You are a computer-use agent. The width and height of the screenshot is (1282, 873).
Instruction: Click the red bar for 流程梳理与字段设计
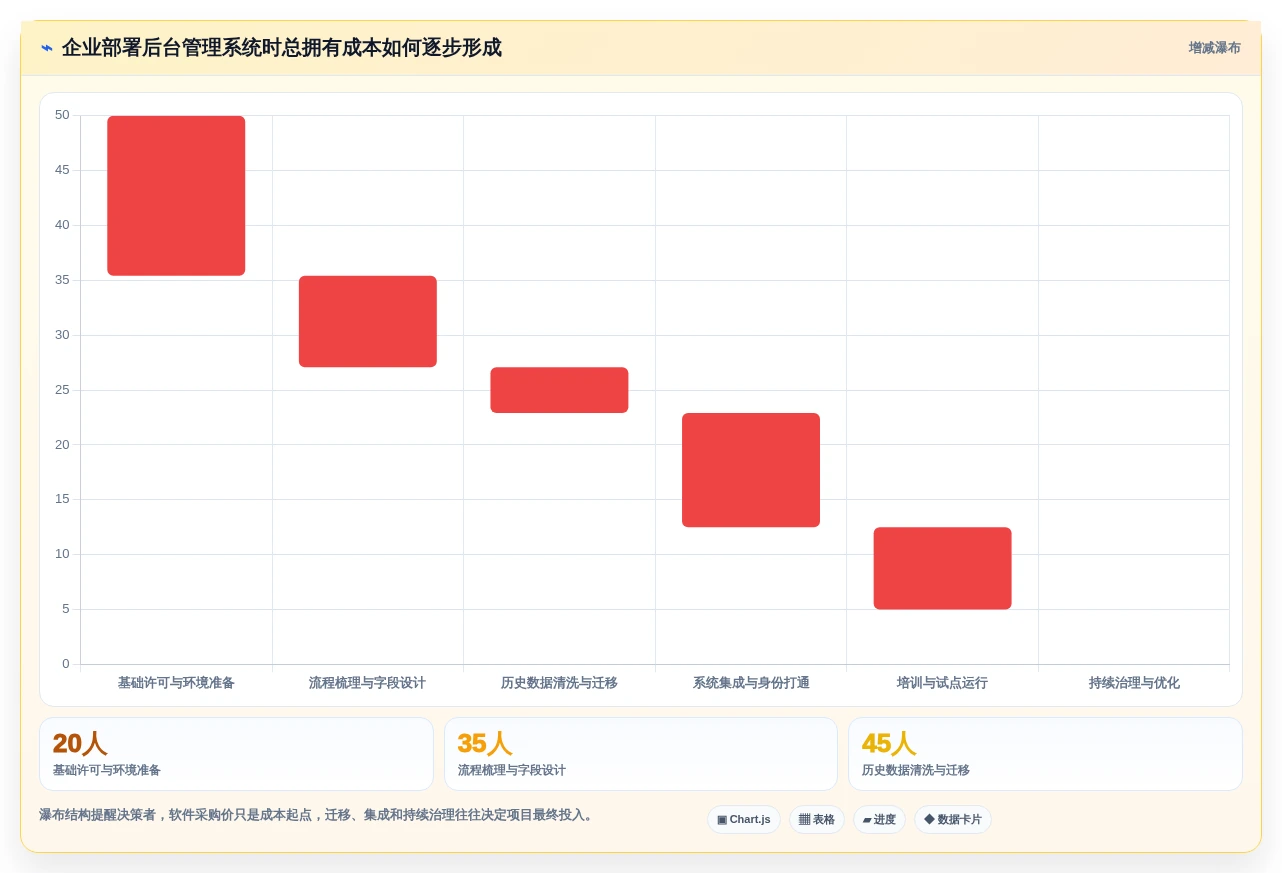click(x=368, y=322)
